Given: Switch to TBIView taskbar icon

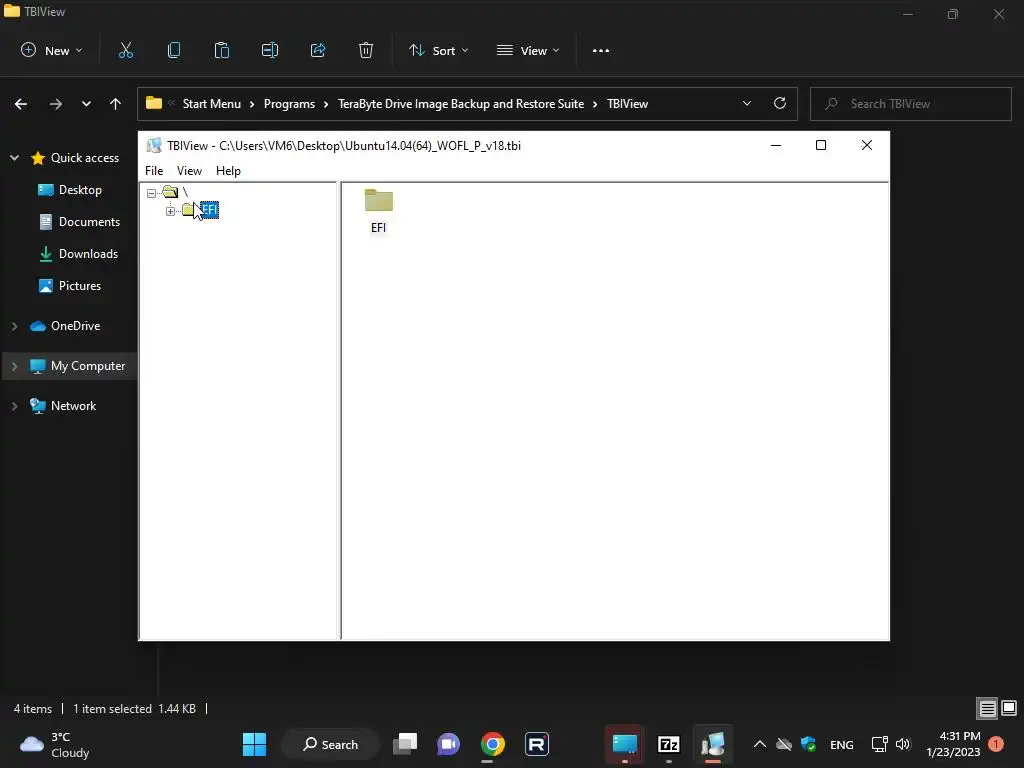Looking at the screenshot, I should click(713, 744).
